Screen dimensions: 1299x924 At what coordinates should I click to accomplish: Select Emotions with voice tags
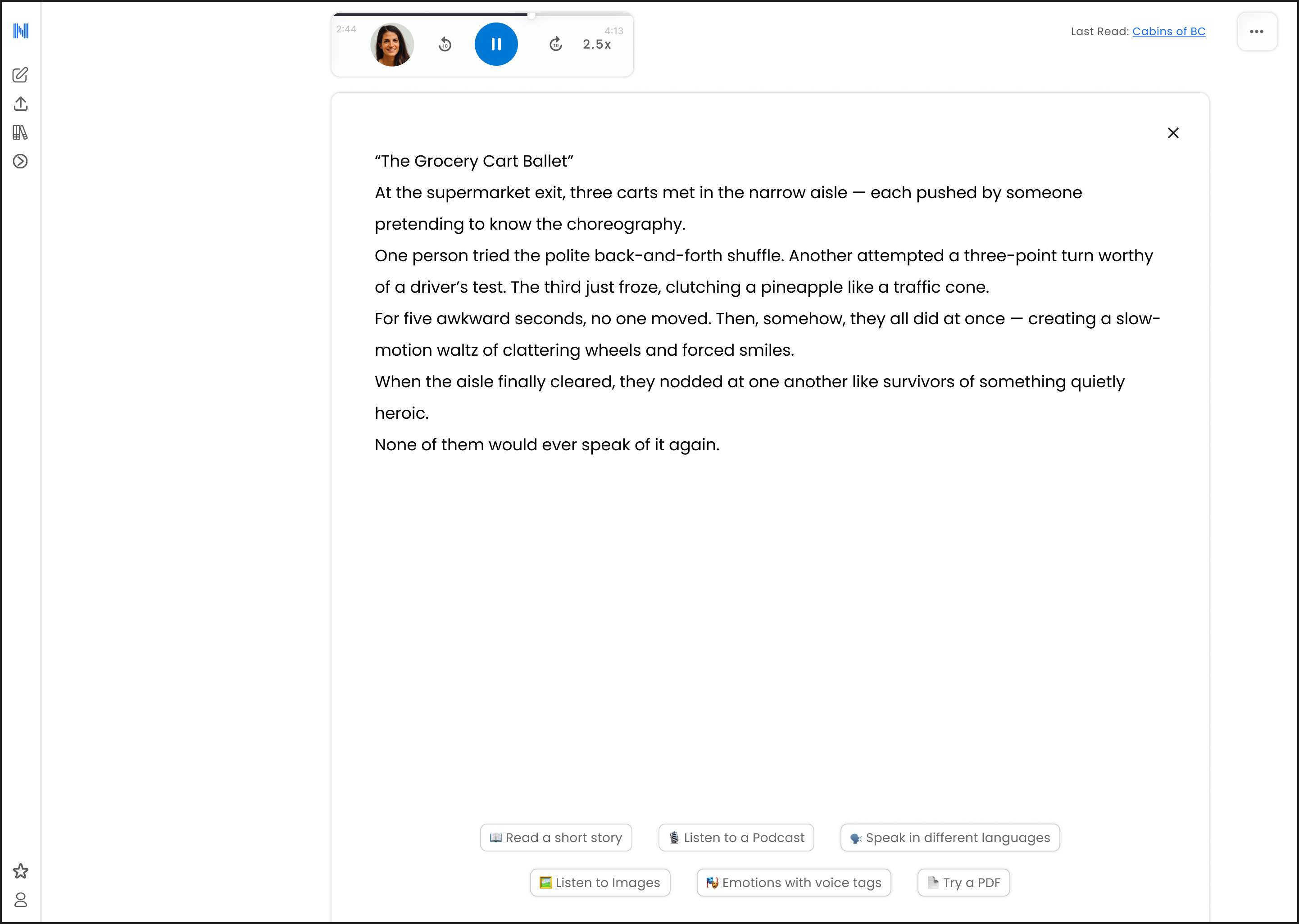point(793,883)
